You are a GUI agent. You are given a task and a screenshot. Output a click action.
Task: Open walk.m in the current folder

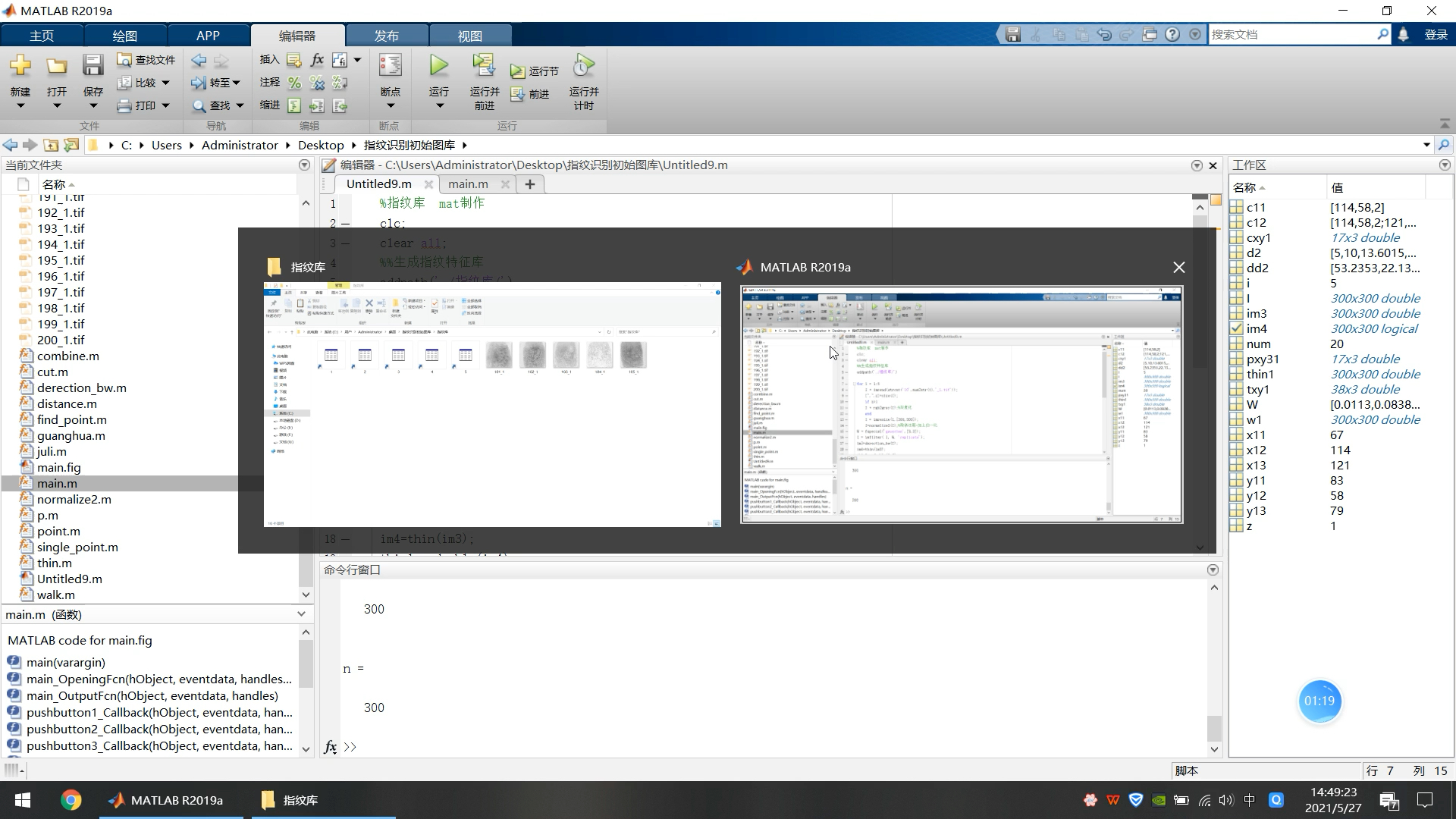point(55,595)
